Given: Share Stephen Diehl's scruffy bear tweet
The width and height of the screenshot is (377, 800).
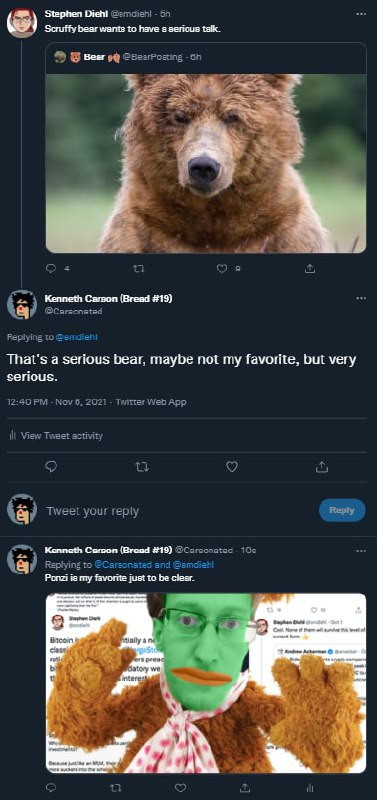Looking at the screenshot, I should click(x=310, y=268).
